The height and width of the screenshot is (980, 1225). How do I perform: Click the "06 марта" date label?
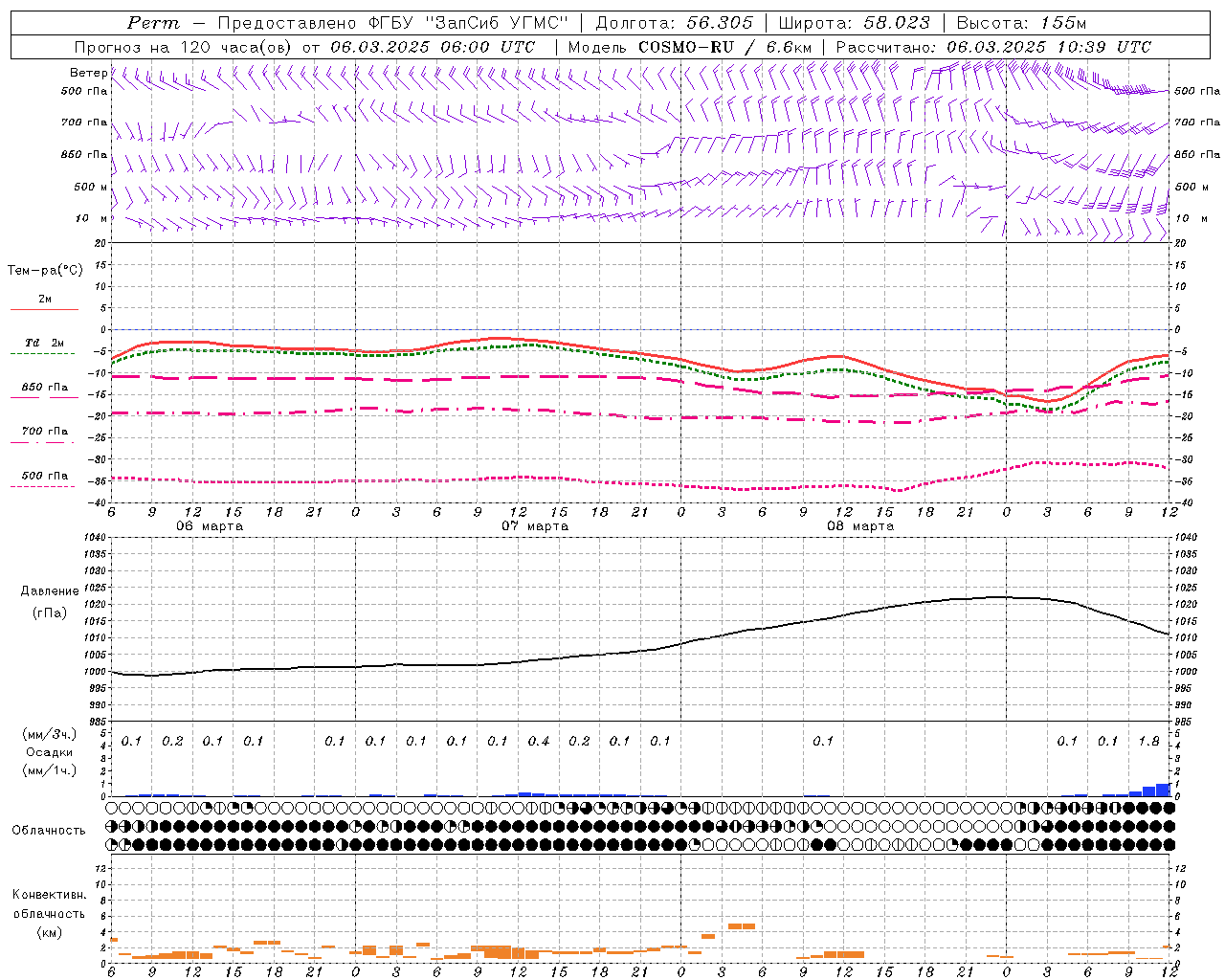210,526
